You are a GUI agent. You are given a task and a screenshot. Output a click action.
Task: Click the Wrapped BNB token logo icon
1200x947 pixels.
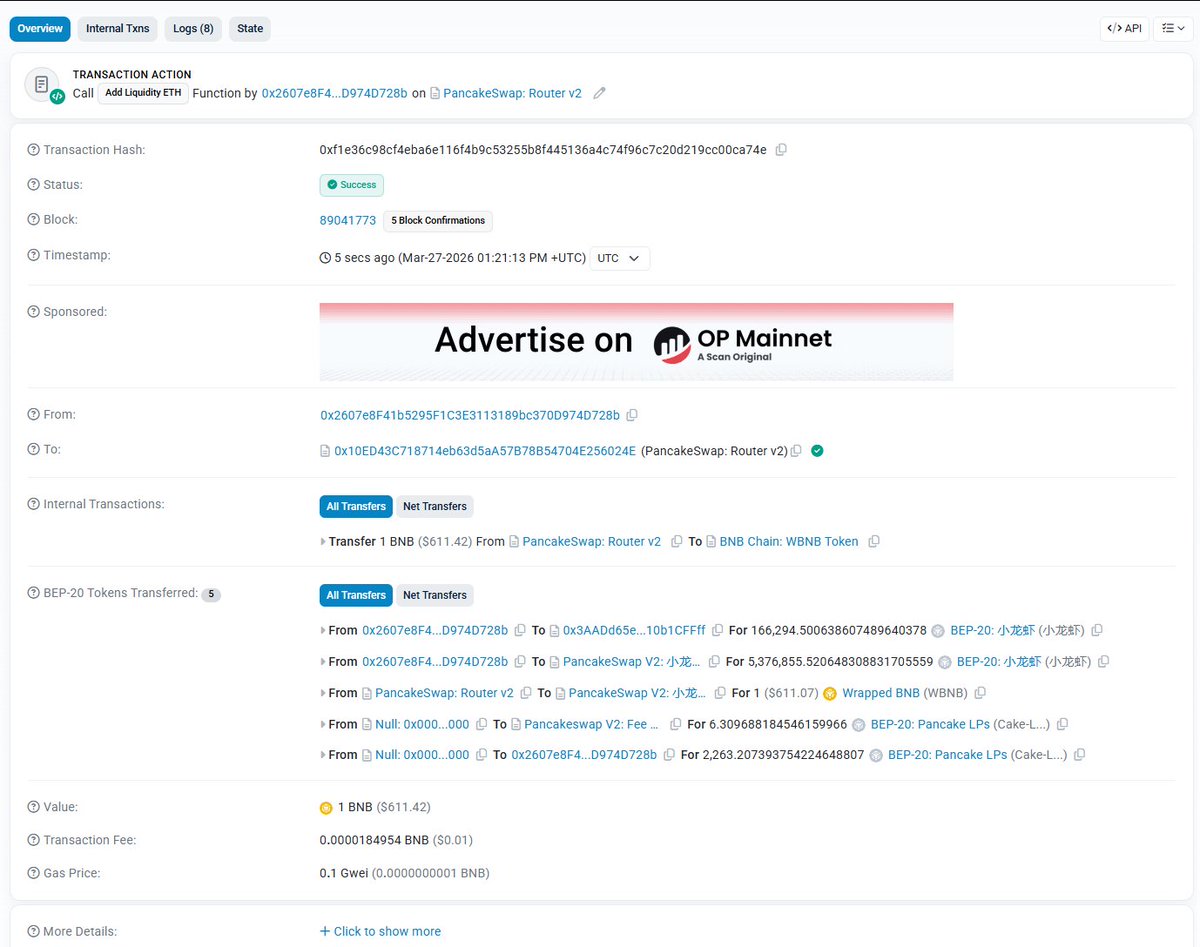pyautogui.click(x=830, y=693)
